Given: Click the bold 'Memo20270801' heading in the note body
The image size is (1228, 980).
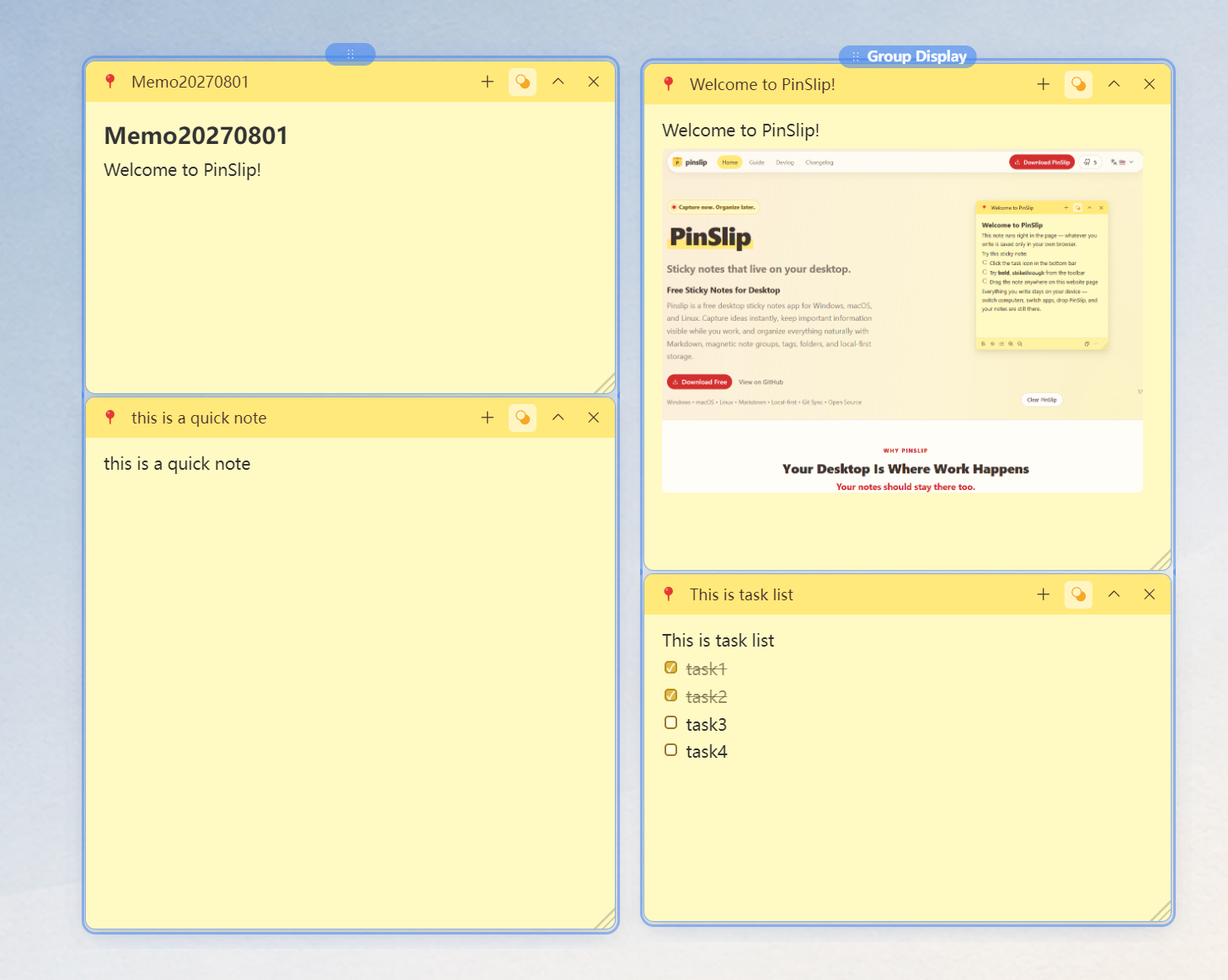Looking at the screenshot, I should (196, 136).
